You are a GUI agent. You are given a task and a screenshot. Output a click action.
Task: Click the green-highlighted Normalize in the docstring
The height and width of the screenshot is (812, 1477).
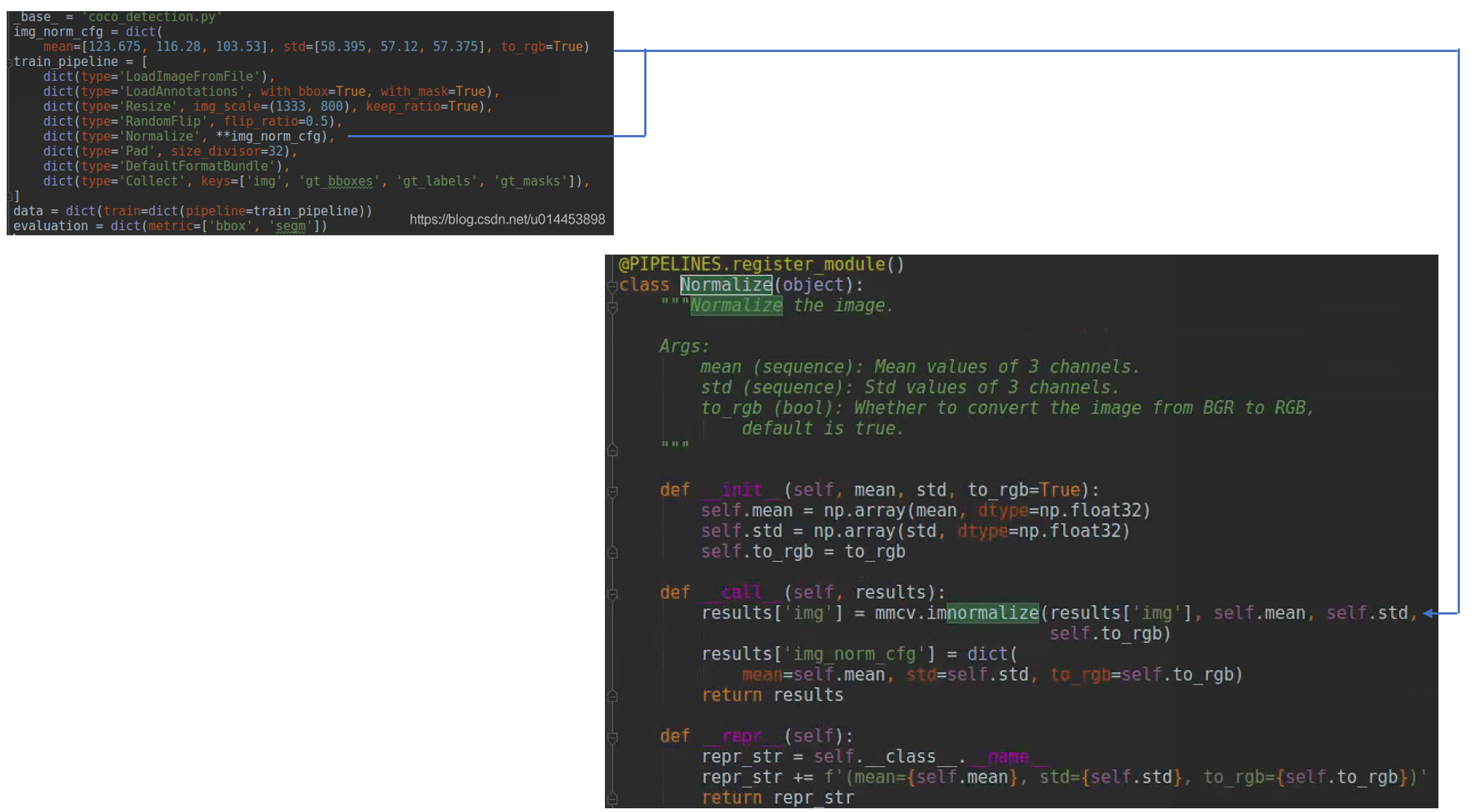point(736,306)
